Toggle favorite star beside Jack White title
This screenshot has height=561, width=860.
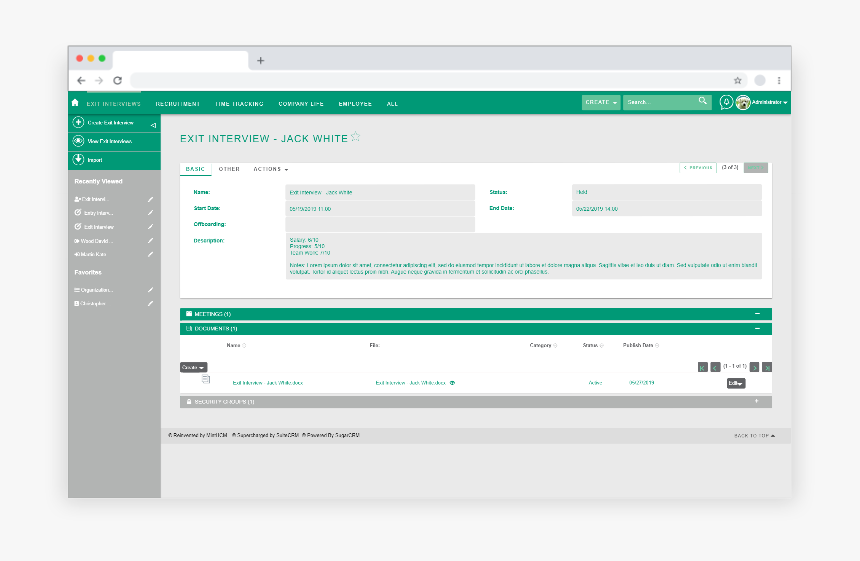[x=355, y=137]
